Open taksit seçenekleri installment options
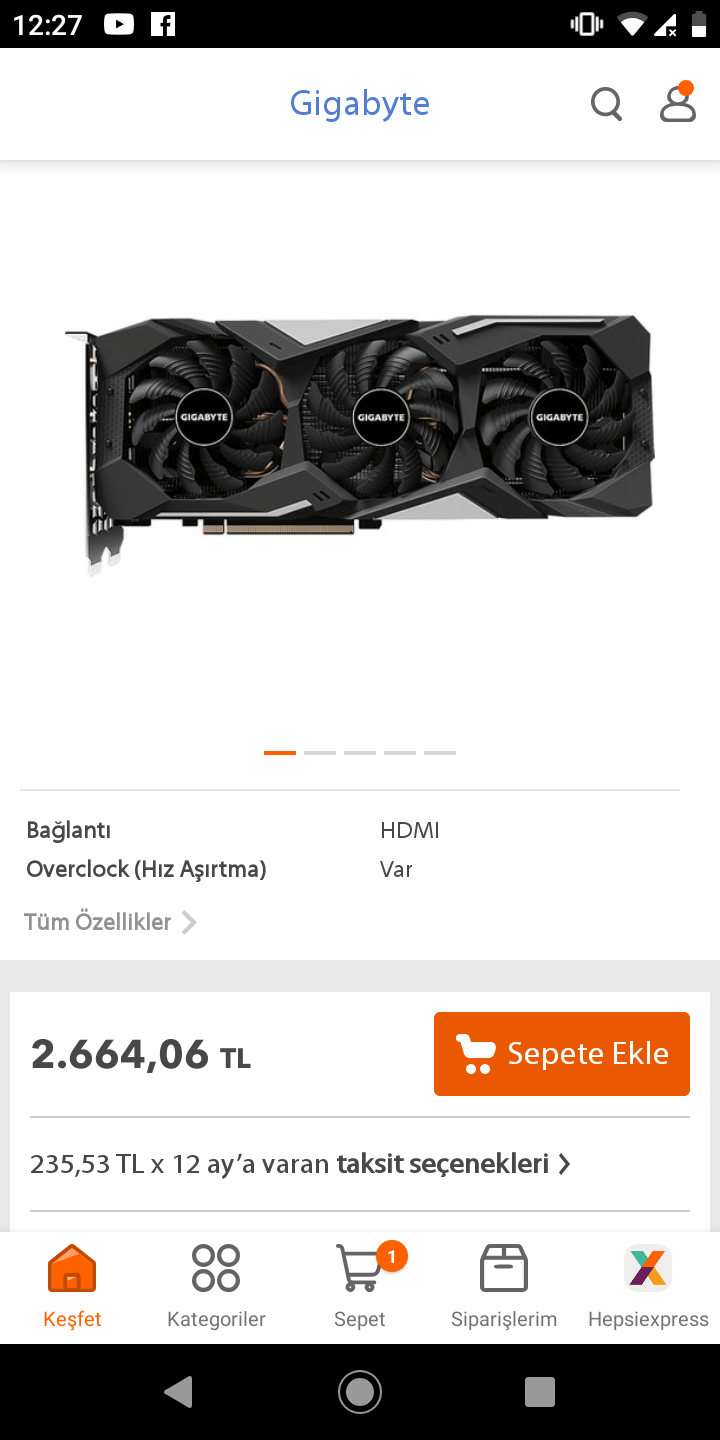This screenshot has height=1440, width=720. pyautogui.click(x=442, y=1164)
